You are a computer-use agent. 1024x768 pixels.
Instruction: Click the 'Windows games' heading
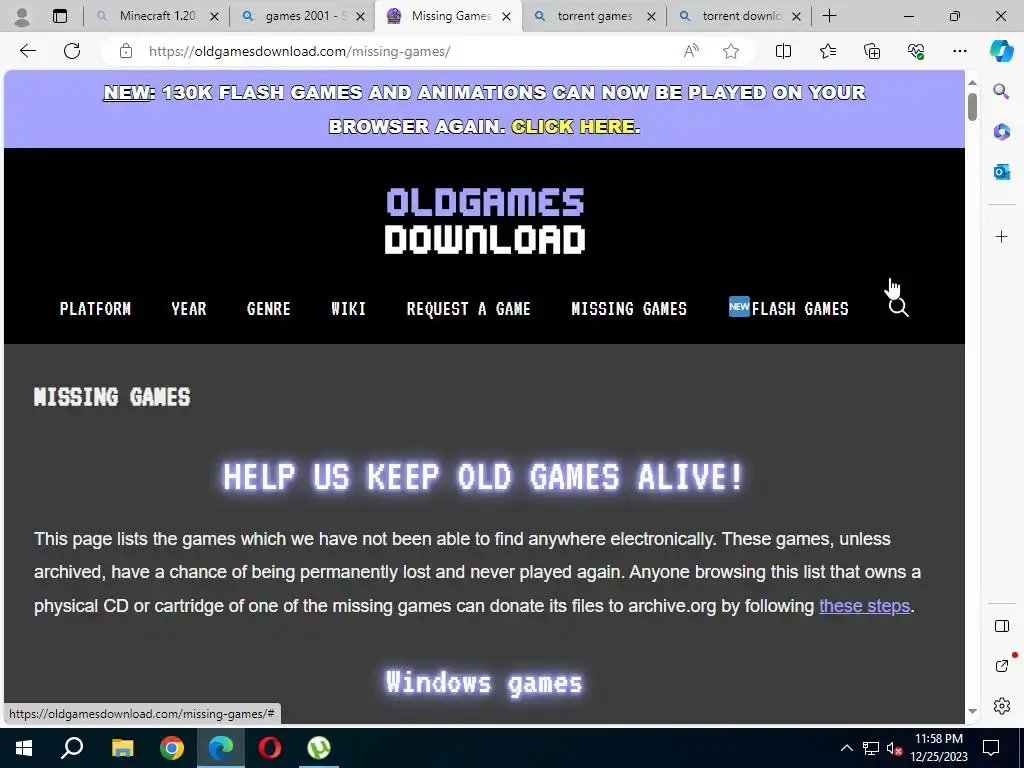[x=484, y=682]
